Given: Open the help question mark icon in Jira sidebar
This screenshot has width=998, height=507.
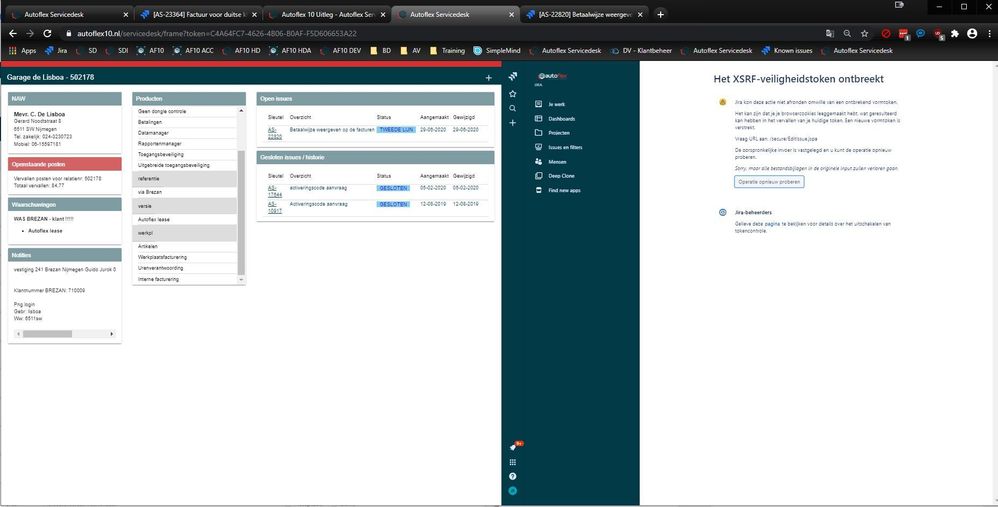Looking at the screenshot, I should click(x=512, y=476).
